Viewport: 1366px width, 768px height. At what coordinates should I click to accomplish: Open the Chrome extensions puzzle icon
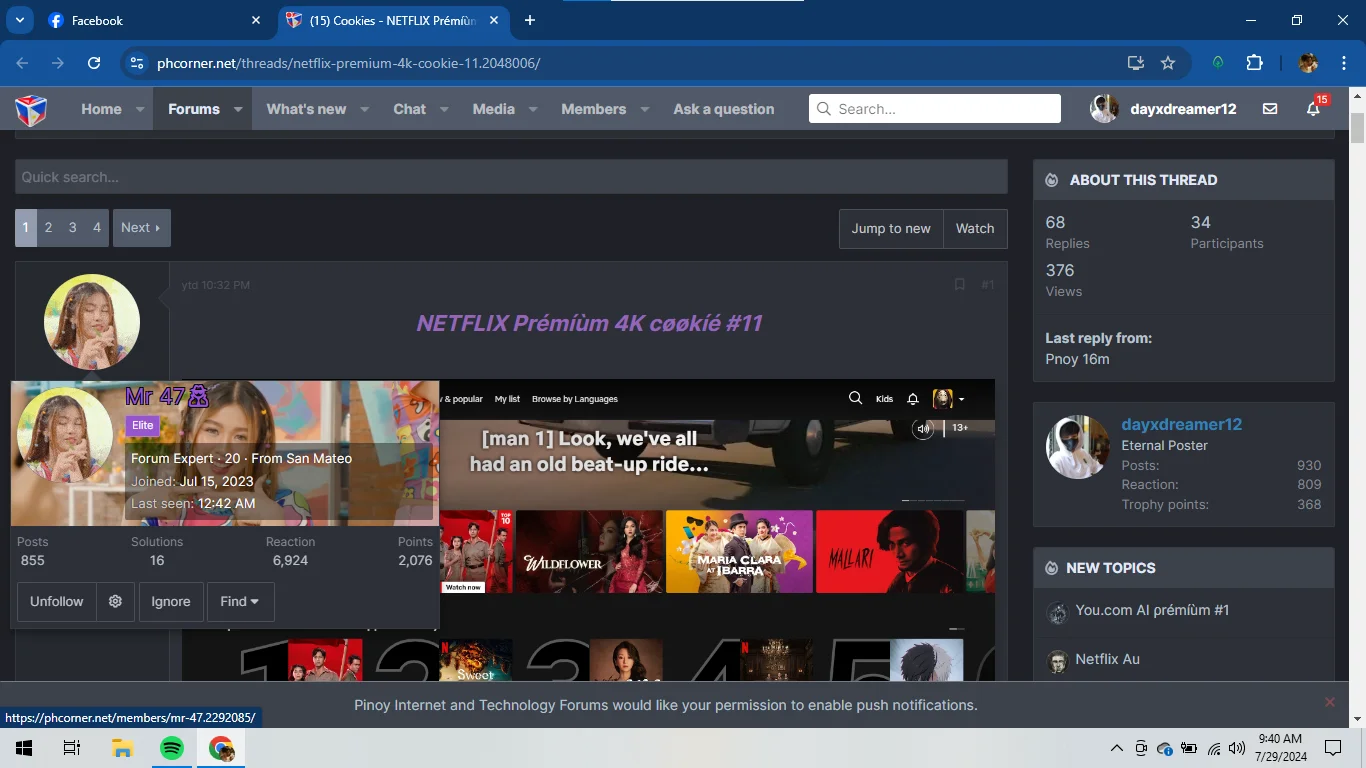click(x=1255, y=63)
